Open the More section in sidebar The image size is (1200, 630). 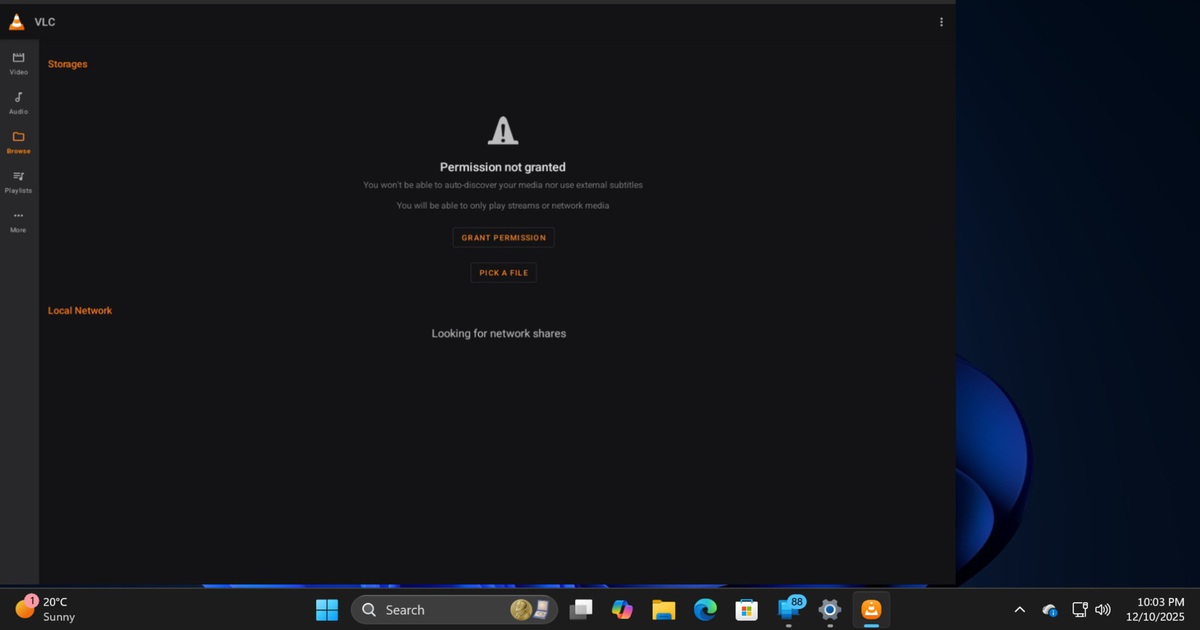tap(18, 220)
